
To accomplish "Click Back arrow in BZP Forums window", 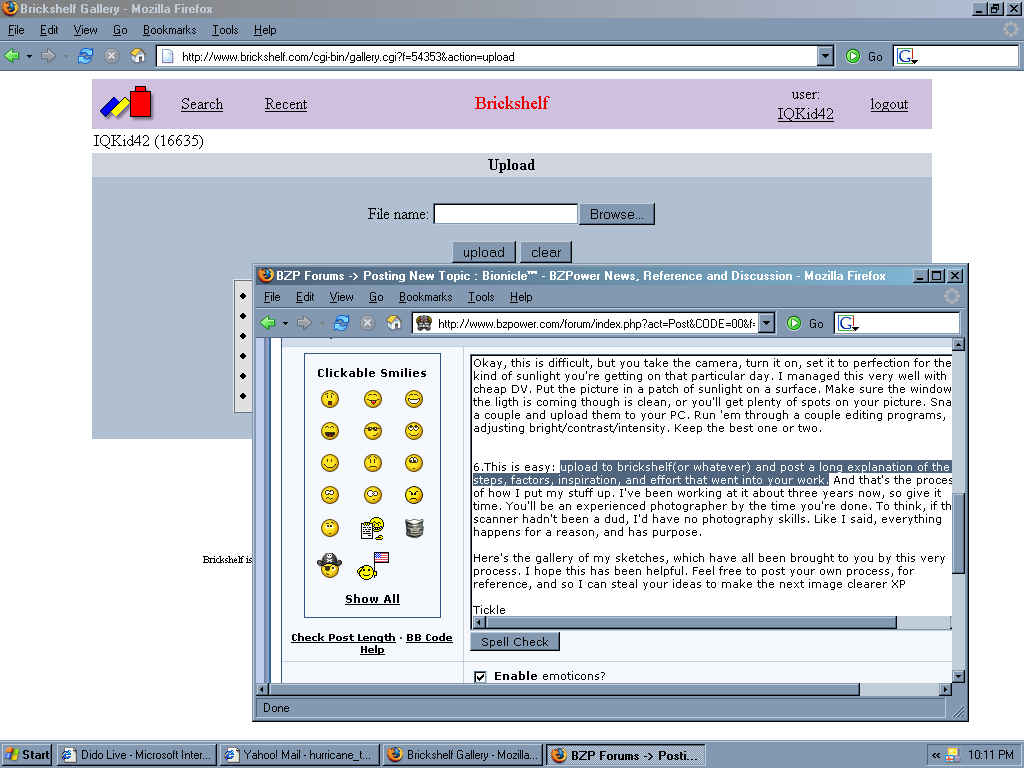I will click(268, 323).
